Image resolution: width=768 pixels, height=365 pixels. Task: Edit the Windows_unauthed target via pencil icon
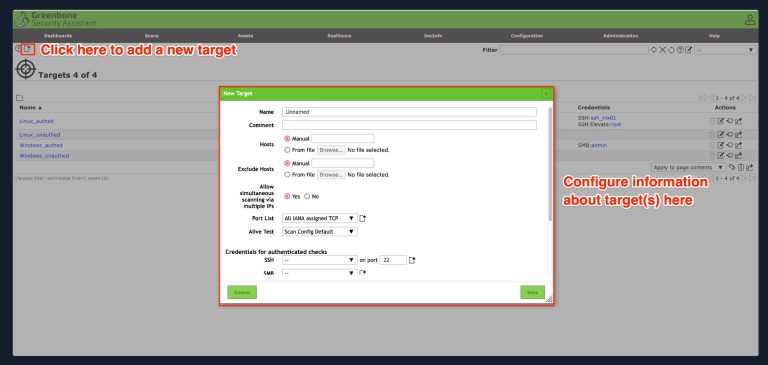720,155
